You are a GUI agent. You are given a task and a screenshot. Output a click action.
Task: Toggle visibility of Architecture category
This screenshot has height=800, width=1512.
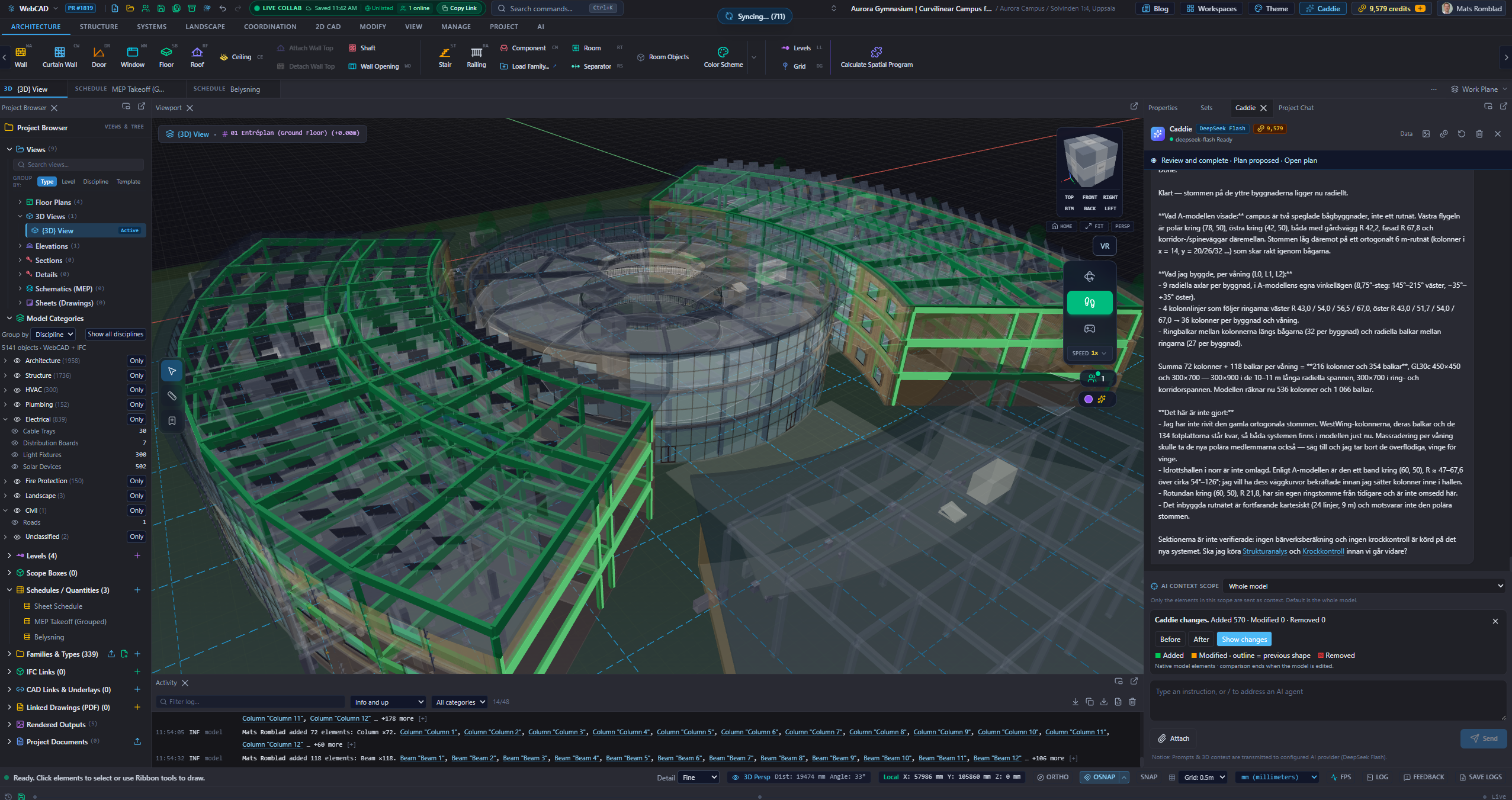(17, 361)
